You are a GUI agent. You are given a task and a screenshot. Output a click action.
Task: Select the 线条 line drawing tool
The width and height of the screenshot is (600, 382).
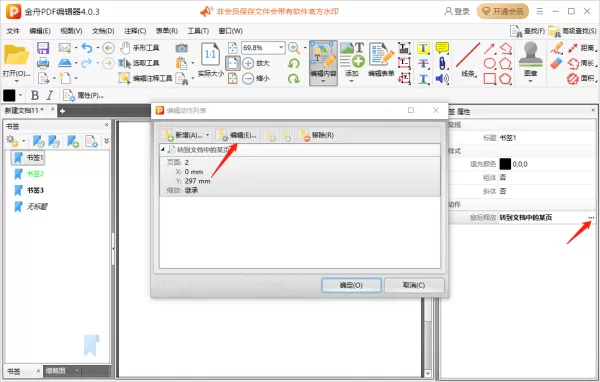coord(468,60)
